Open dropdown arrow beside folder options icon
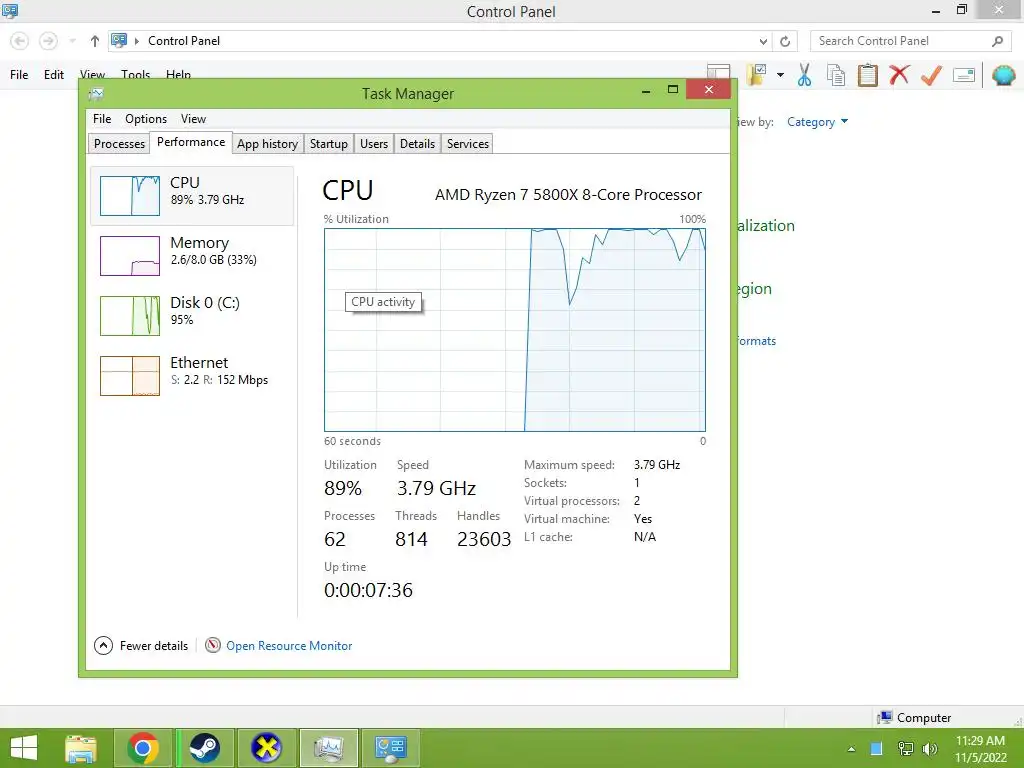This screenshot has height=768, width=1024. click(780, 75)
